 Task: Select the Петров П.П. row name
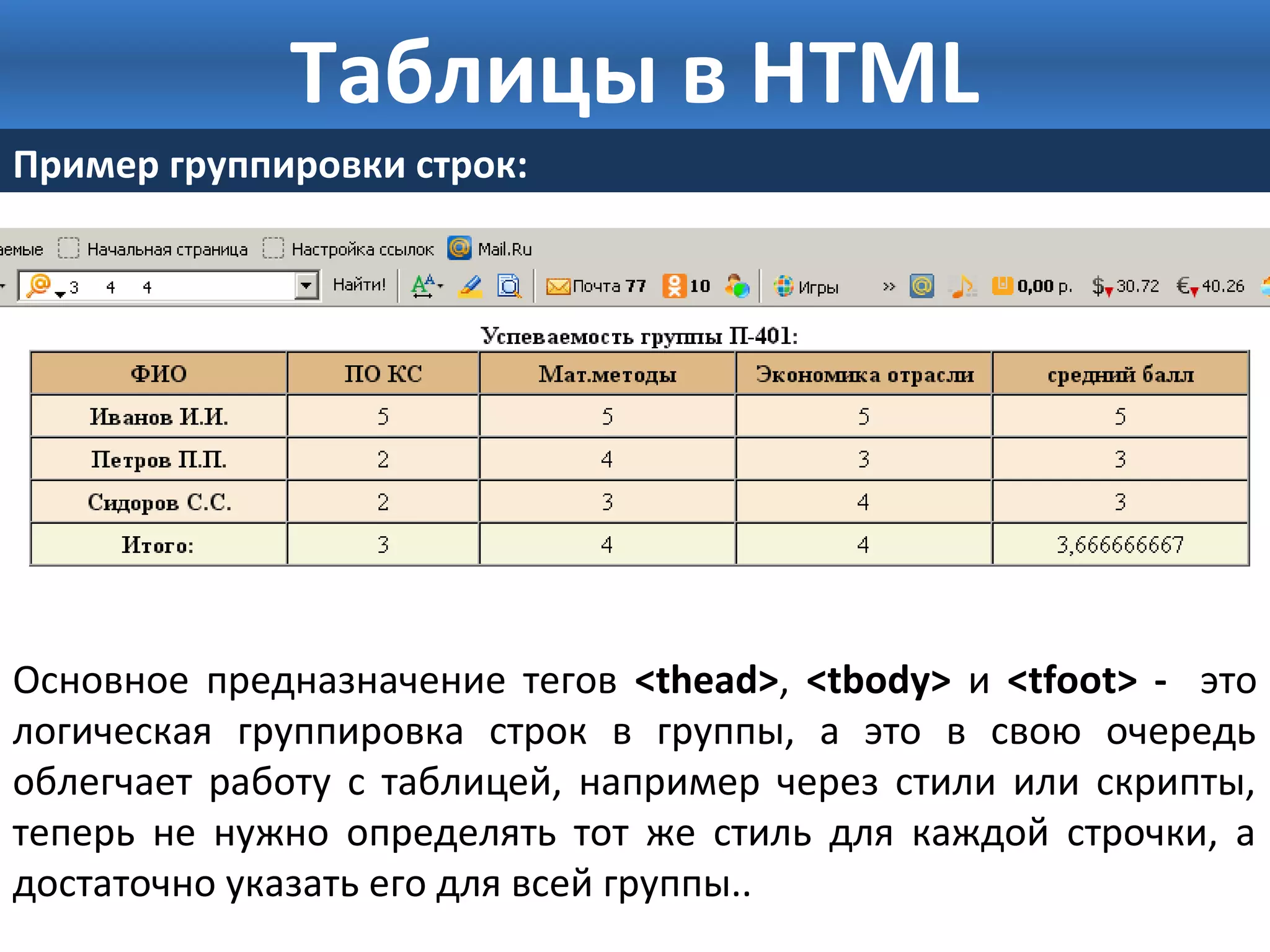pyautogui.click(x=159, y=459)
